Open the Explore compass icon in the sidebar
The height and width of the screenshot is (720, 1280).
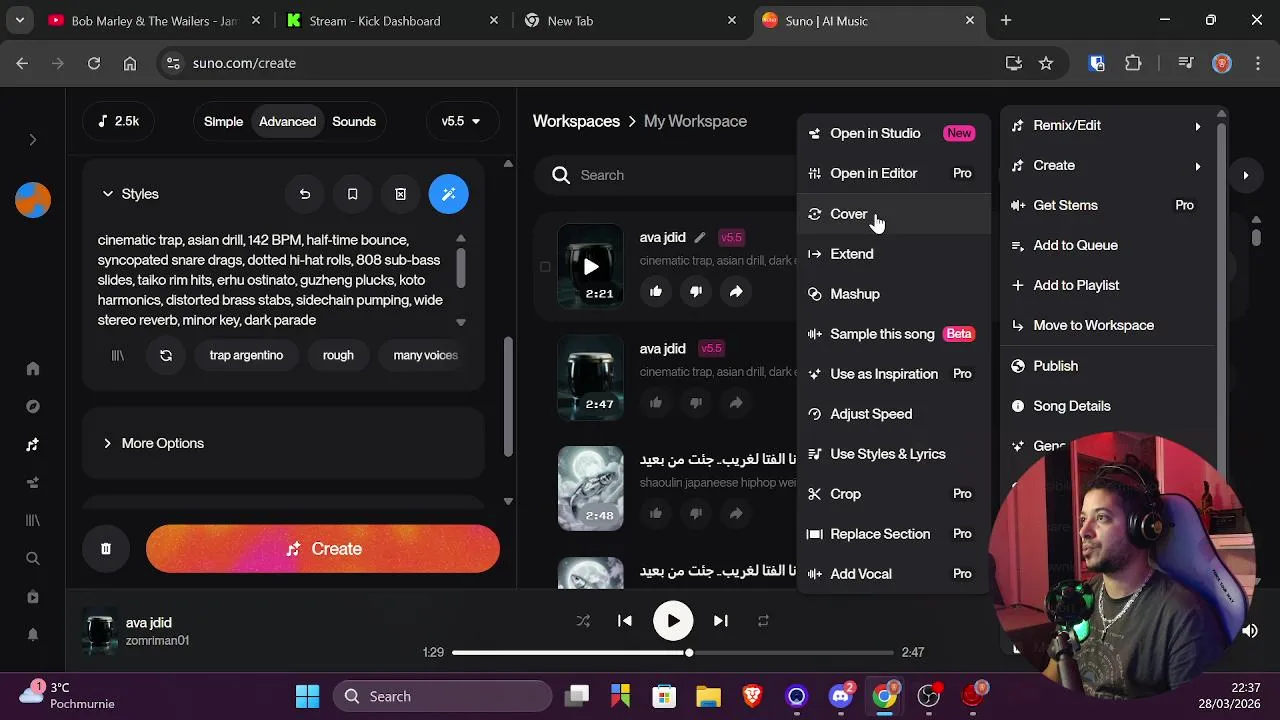click(x=33, y=407)
